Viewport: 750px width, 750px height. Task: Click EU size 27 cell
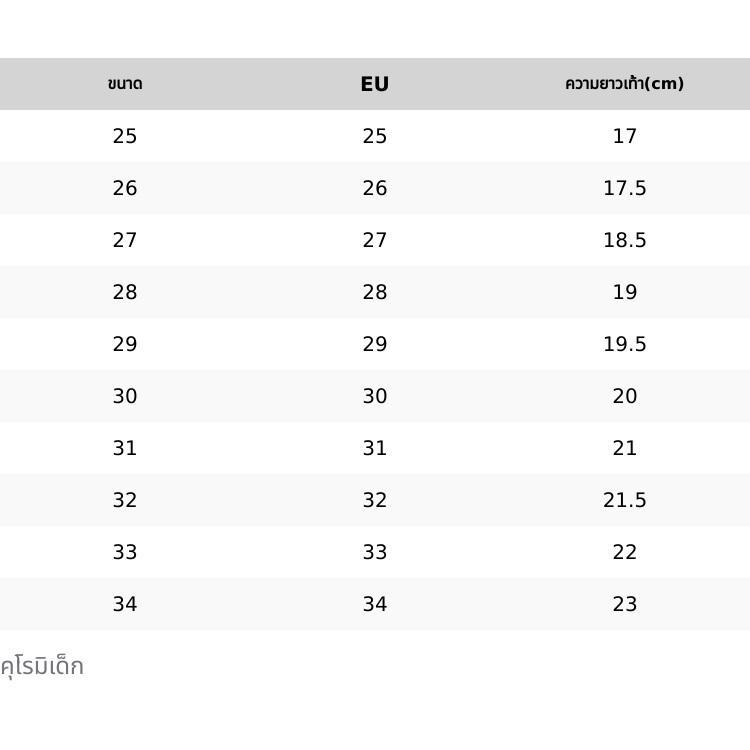[375, 240]
